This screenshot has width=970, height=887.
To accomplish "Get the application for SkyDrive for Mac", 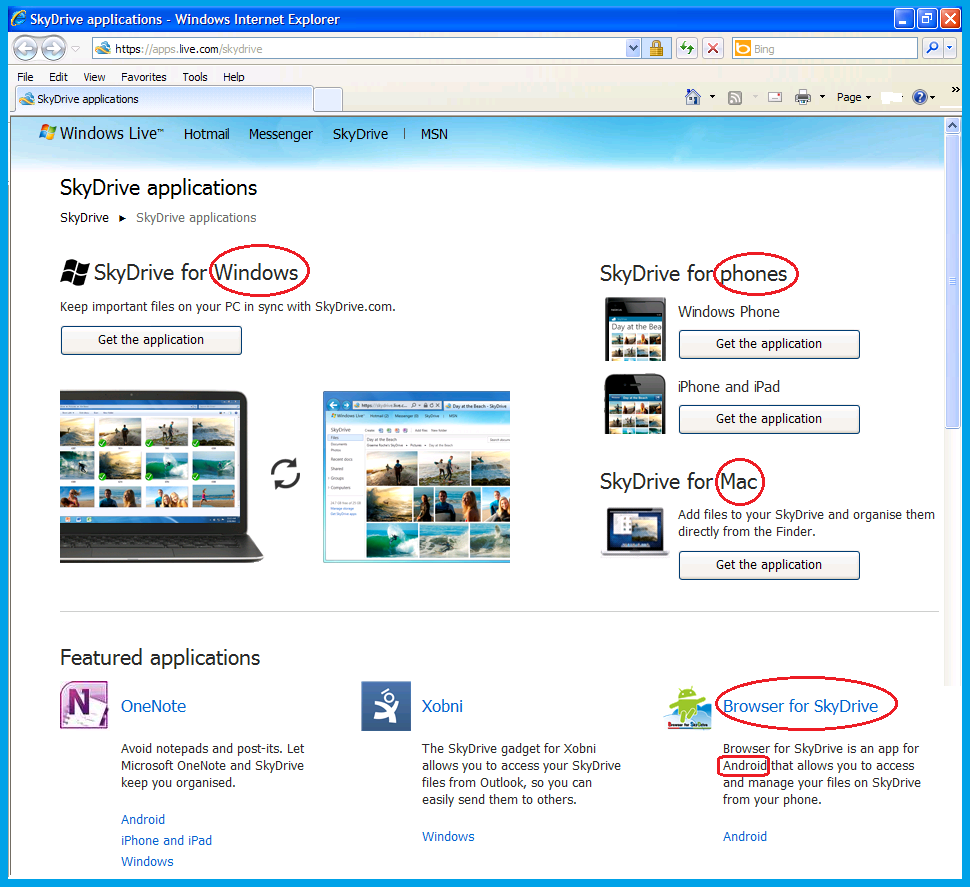I will pyautogui.click(x=769, y=565).
